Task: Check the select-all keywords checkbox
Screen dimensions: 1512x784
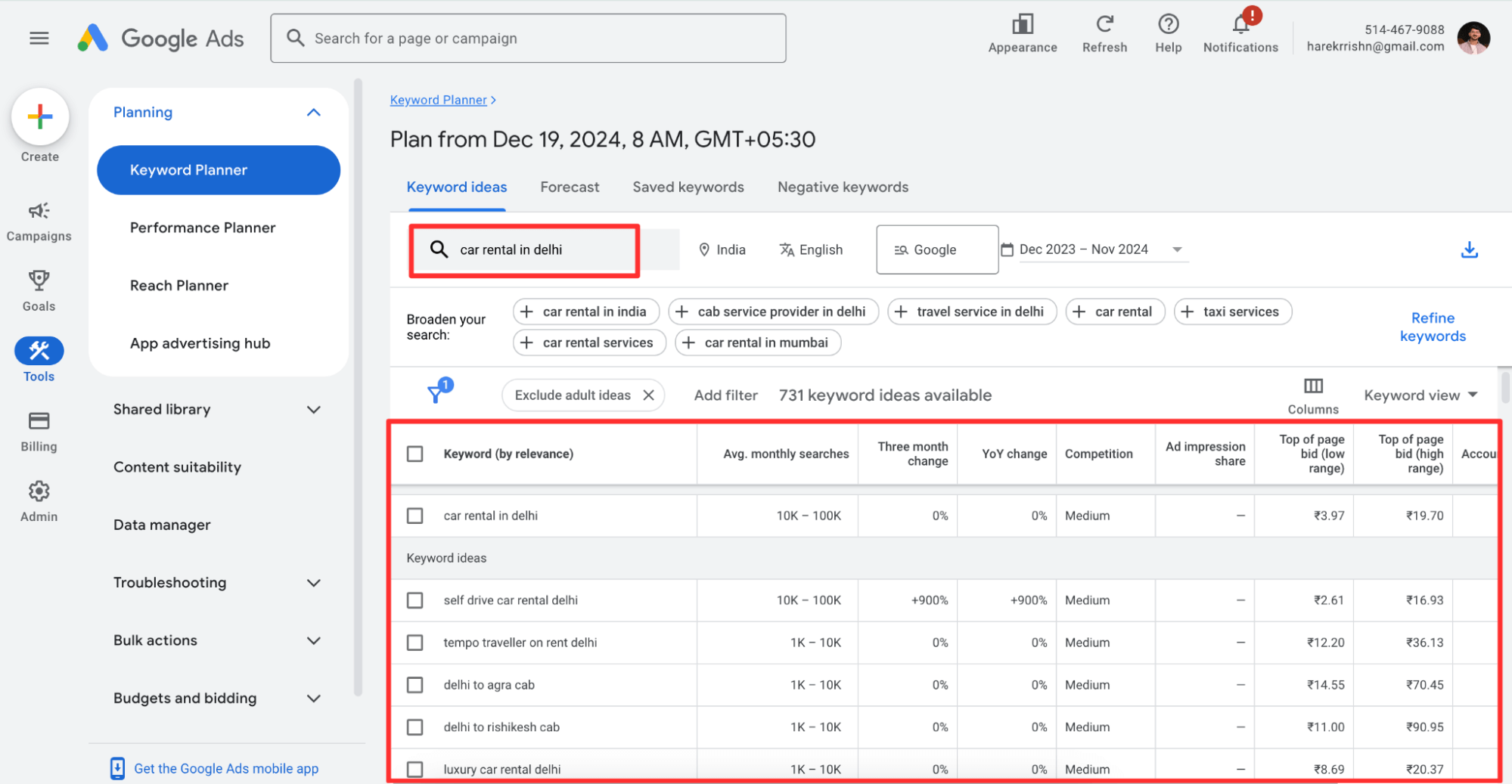Action: click(x=414, y=454)
